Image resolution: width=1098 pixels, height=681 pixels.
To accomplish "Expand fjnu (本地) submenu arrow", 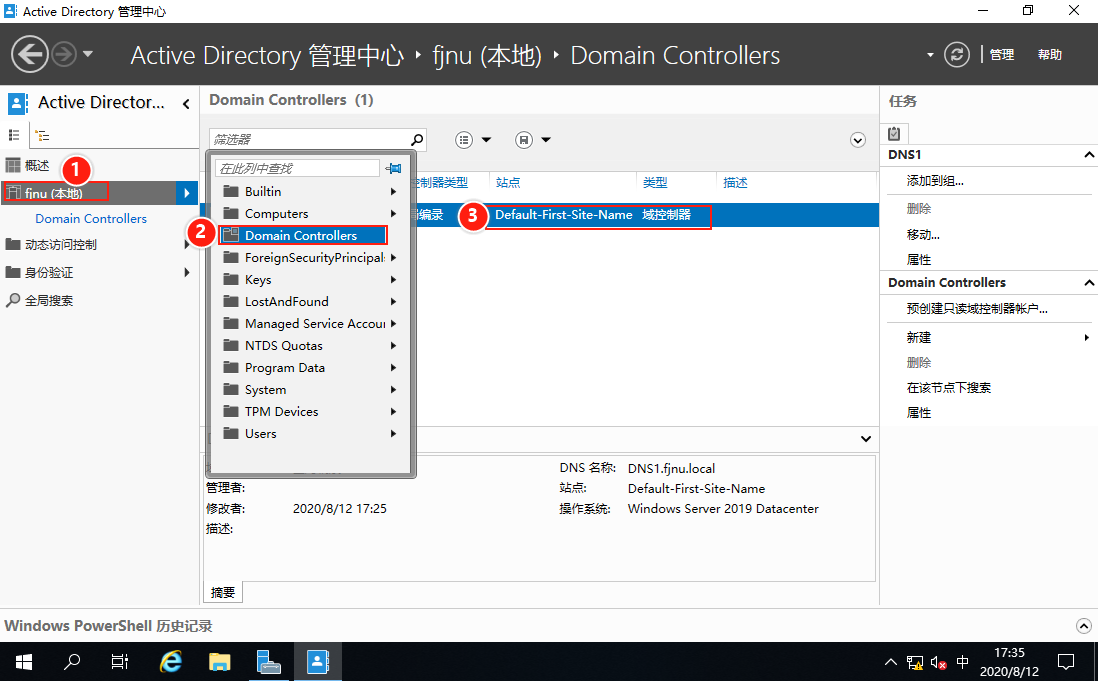I will (x=186, y=192).
